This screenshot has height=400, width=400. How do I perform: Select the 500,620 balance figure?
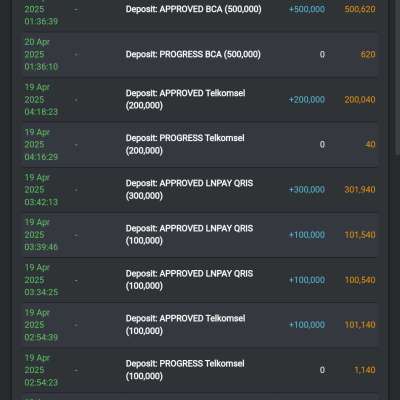(360, 9)
